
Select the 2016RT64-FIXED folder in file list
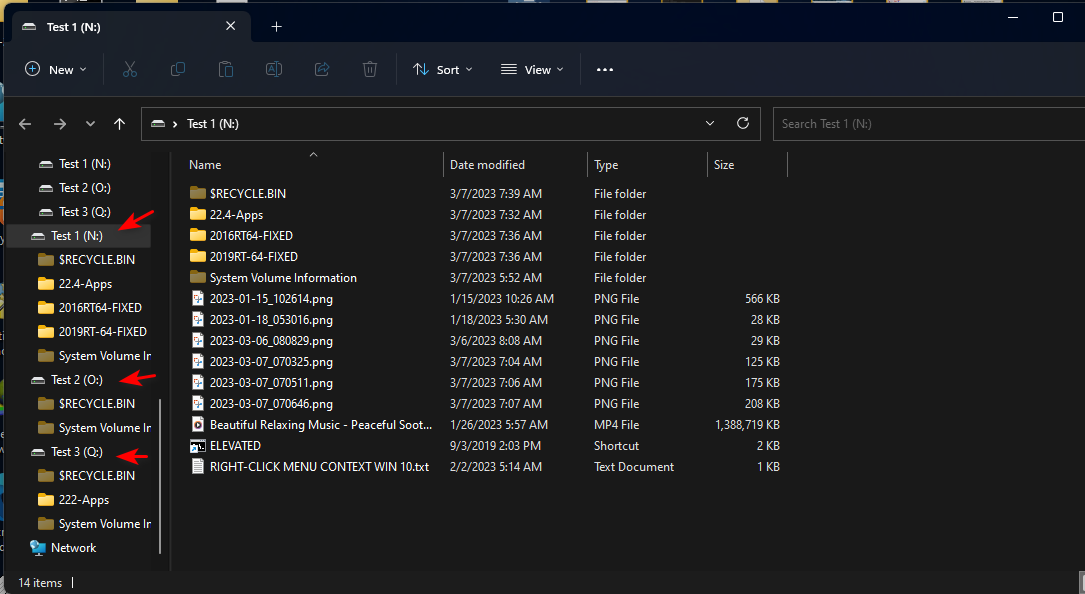251,235
